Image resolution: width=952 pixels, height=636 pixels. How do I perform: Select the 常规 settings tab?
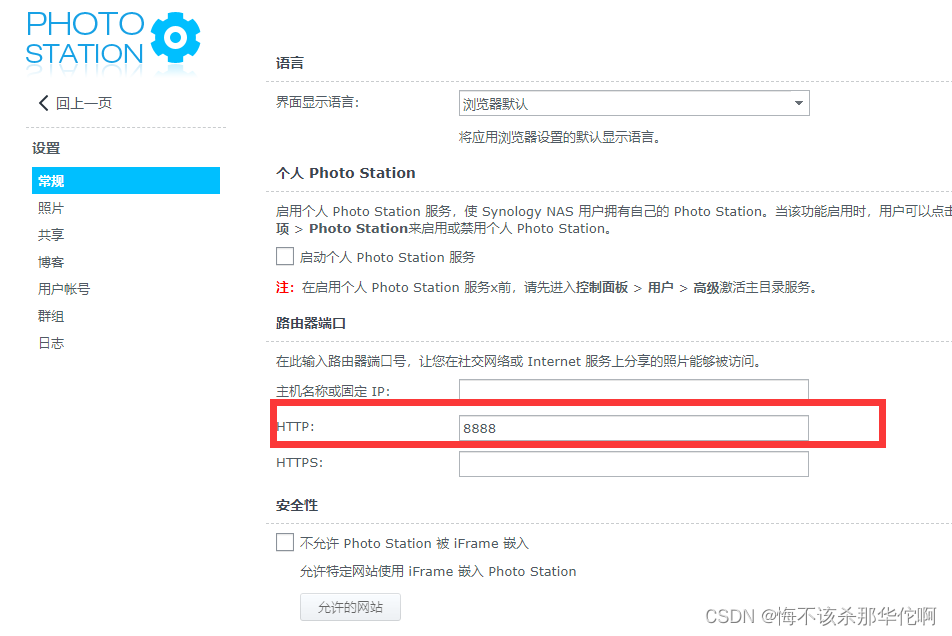[x=126, y=181]
